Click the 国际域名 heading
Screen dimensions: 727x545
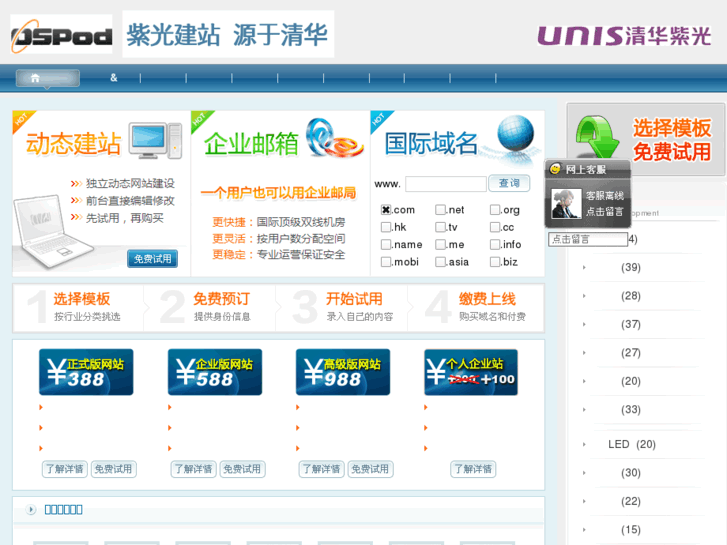(431, 143)
